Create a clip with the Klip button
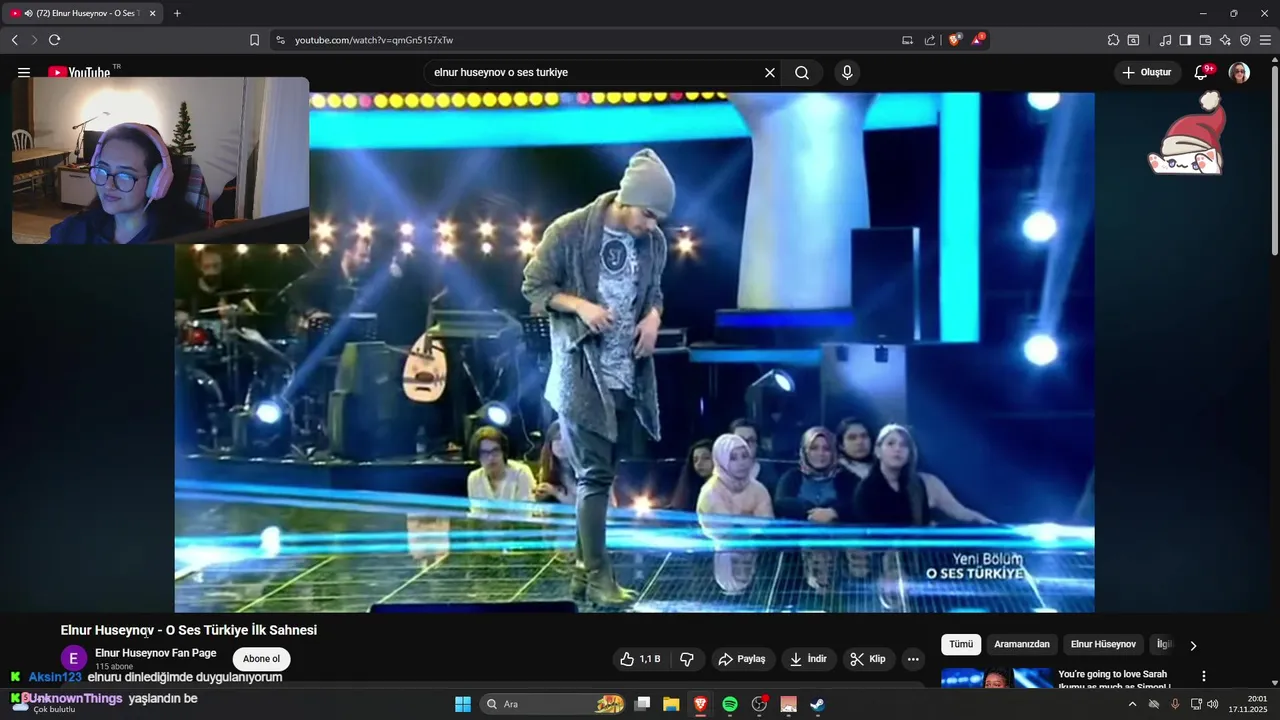Viewport: 1280px width, 720px height. pos(868,659)
